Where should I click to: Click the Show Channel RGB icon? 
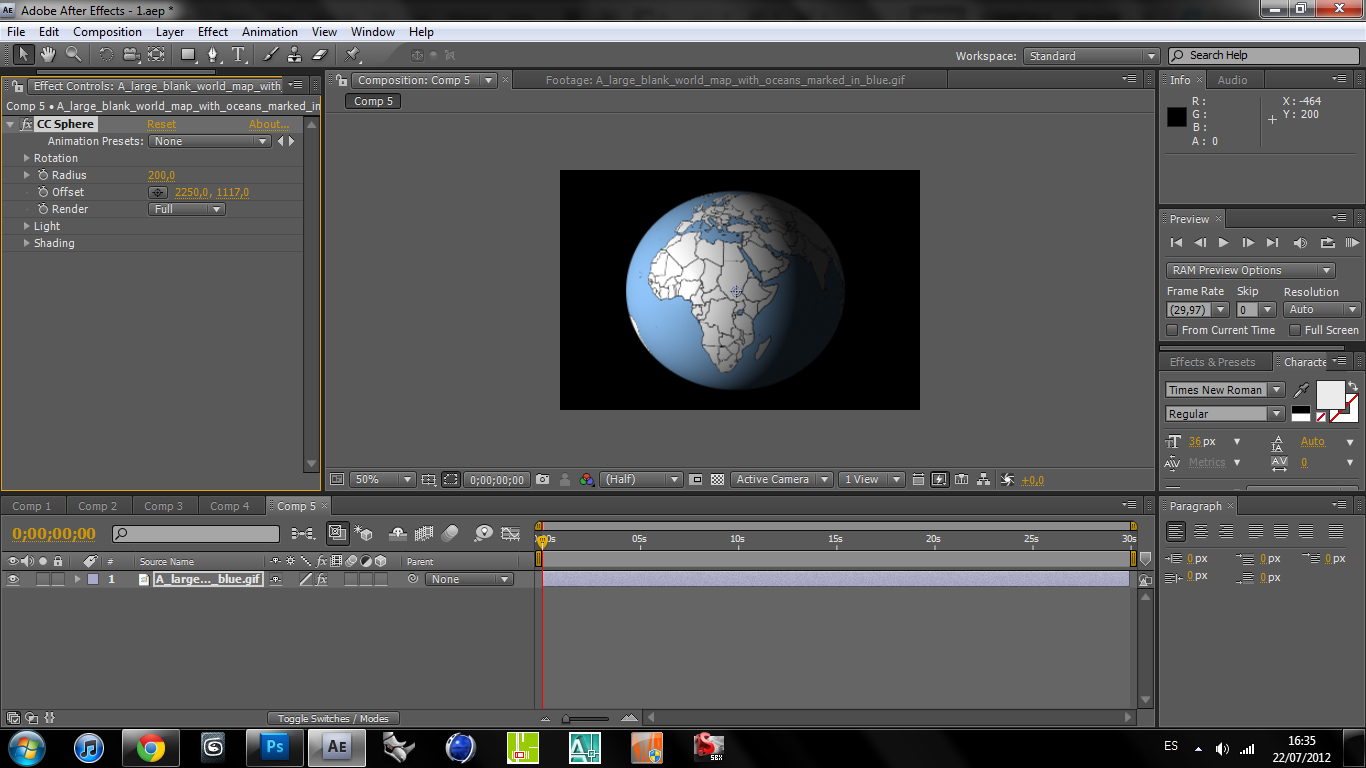587,480
